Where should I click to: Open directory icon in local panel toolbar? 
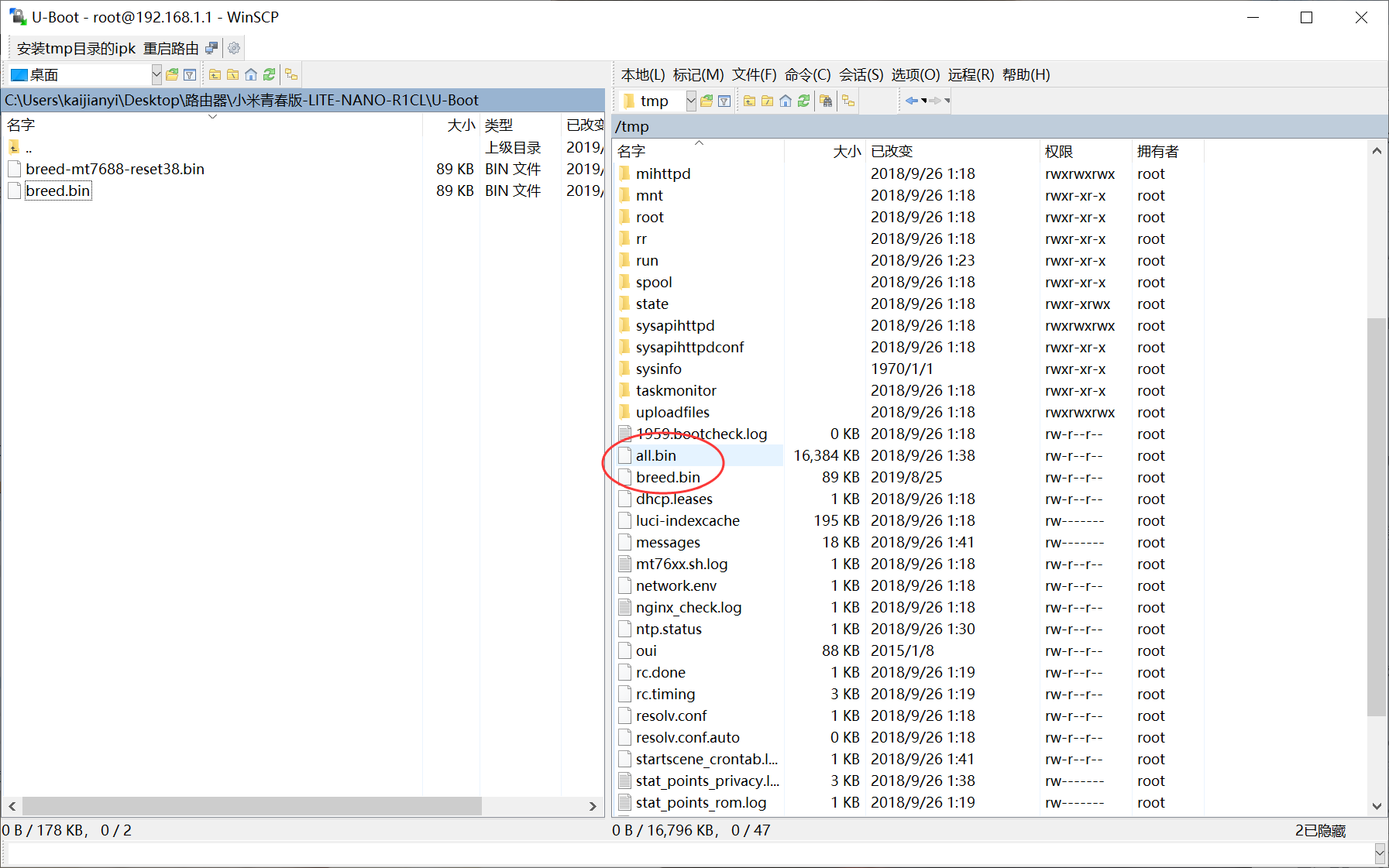172,74
